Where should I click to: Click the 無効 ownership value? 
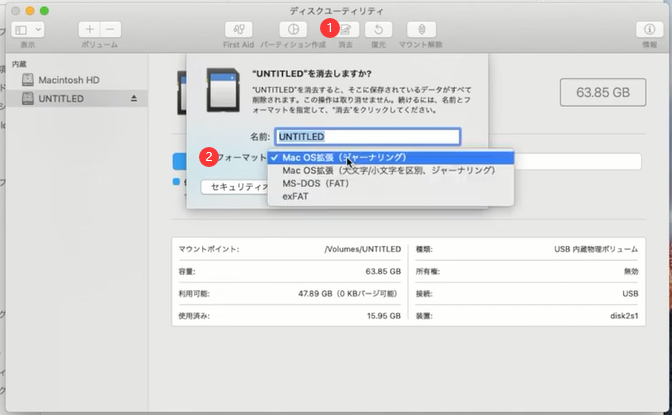pos(631,271)
